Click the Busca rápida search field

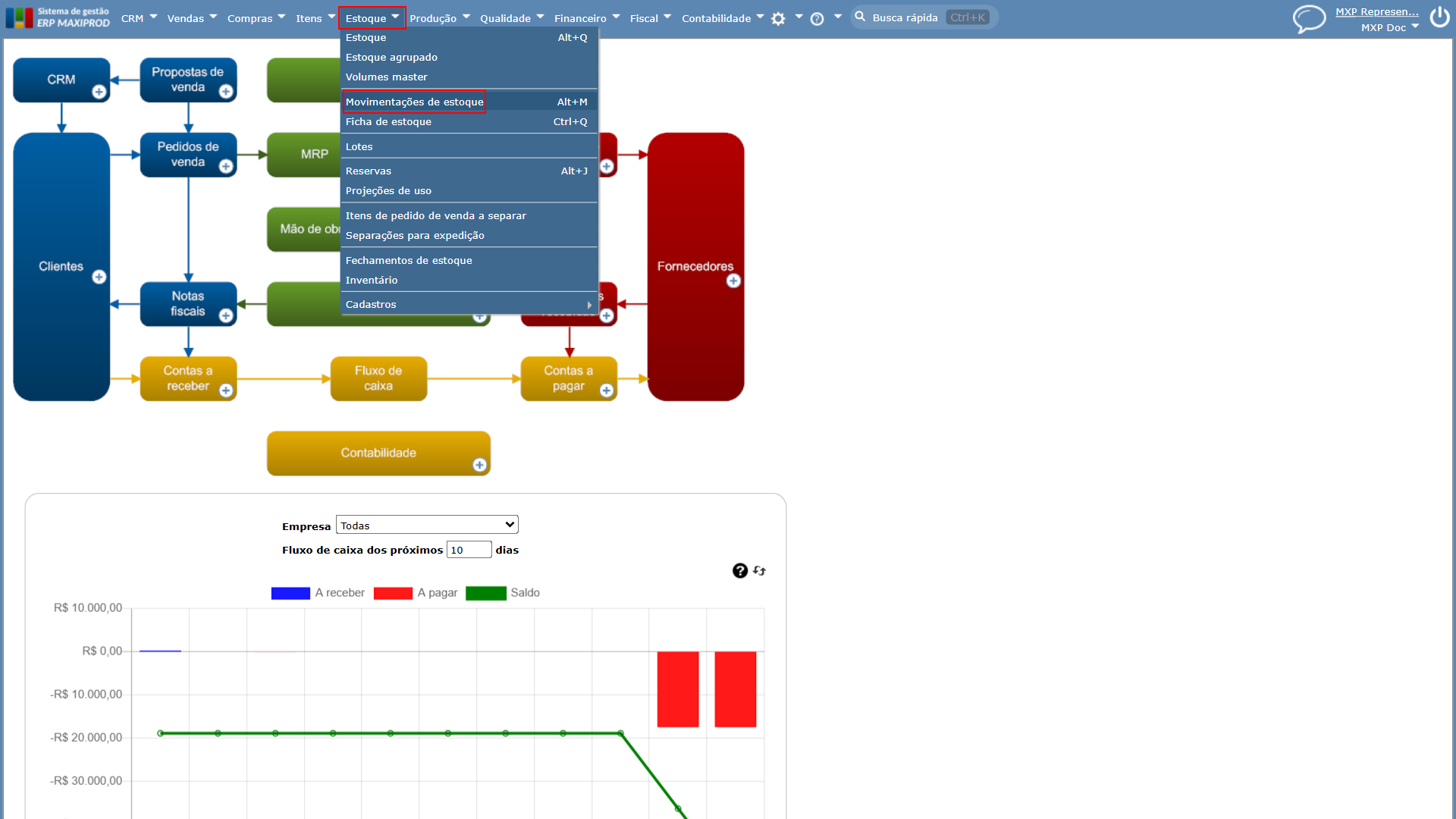point(924,17)
